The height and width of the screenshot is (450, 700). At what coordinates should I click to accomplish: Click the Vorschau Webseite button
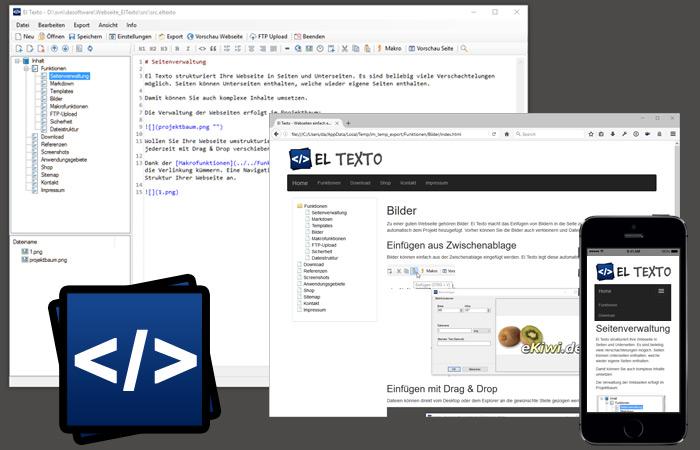click(215, 37)
